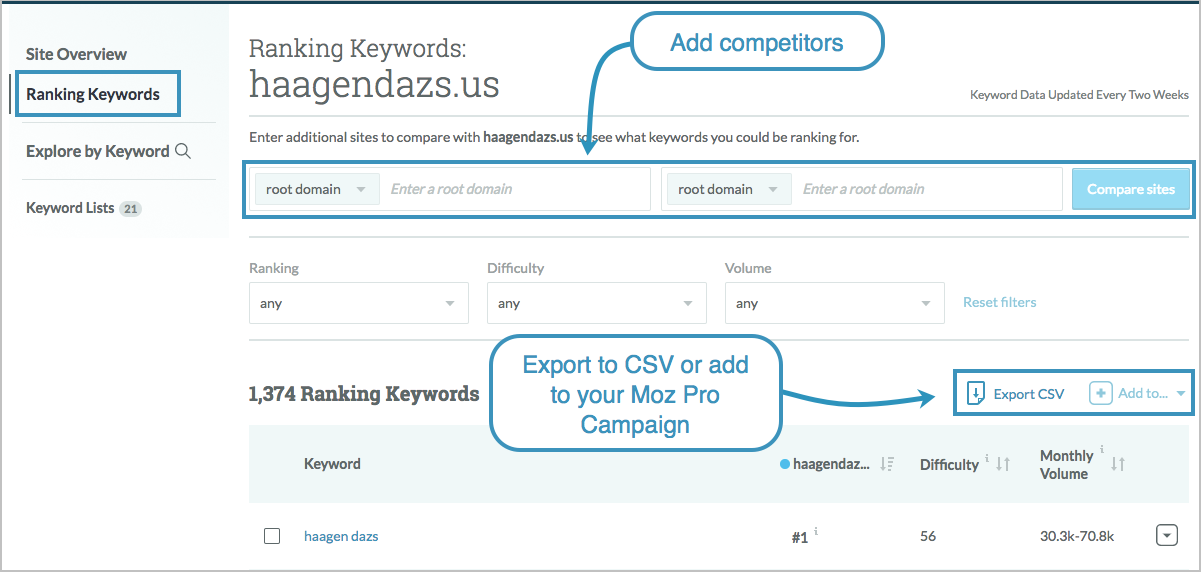Click the Compare sites button
1201x572 pixels.
[1131, 189]
